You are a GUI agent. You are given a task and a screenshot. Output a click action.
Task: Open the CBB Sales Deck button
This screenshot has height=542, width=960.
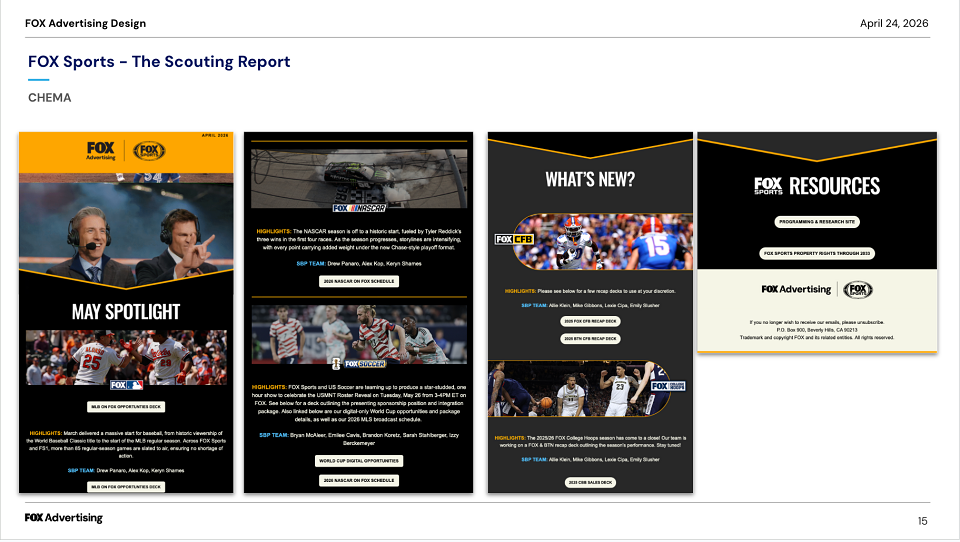pyautogui.click(x=590, y=483)
